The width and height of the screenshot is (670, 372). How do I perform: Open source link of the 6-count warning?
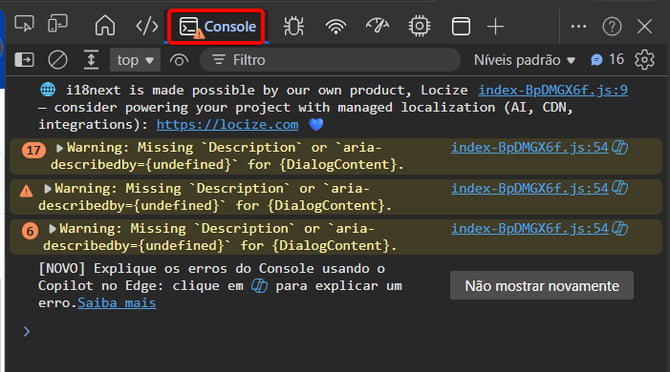tap(530, 228)
